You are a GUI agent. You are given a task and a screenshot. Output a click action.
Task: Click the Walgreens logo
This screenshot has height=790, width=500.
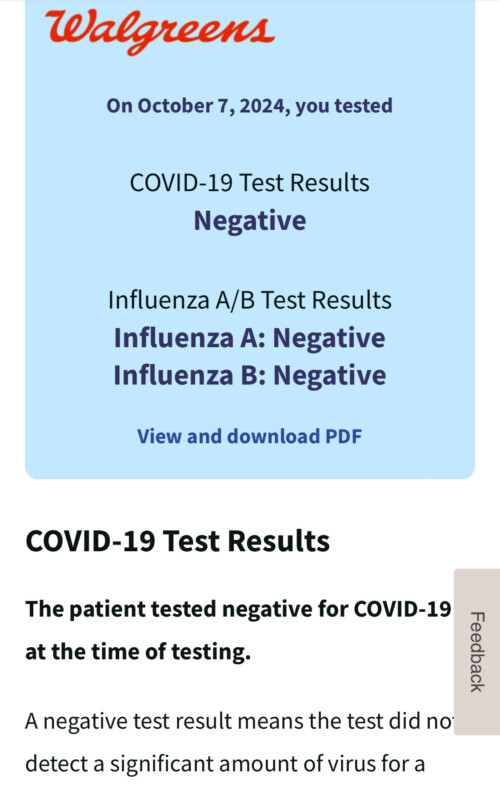coord(160,31)
